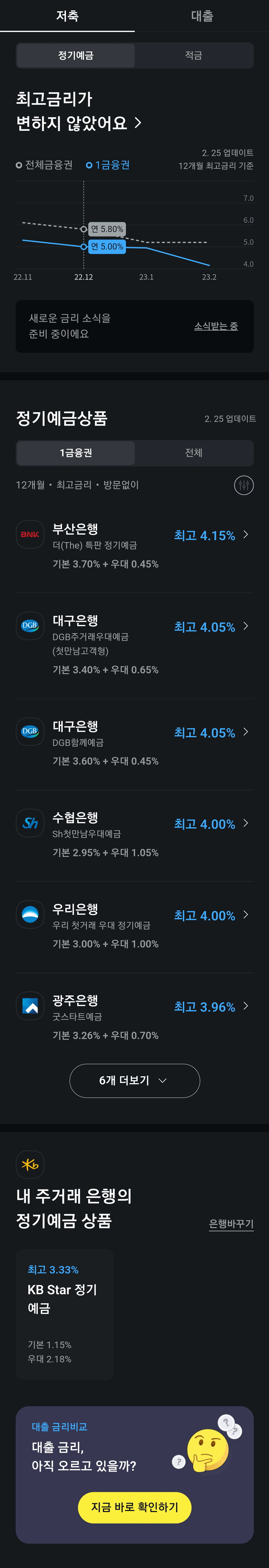Tap the Suhyup Bank Sh logo

point(30,823)
